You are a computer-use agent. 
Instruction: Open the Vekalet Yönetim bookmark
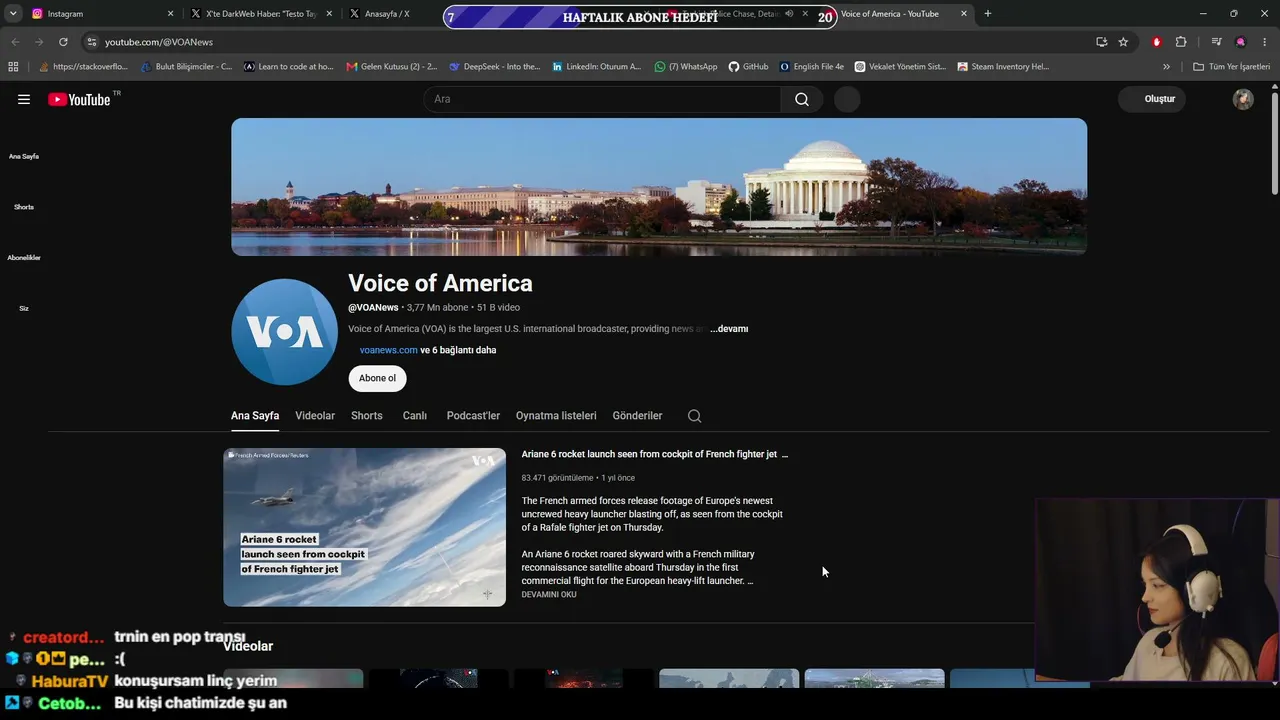click(x=900, y=67)
